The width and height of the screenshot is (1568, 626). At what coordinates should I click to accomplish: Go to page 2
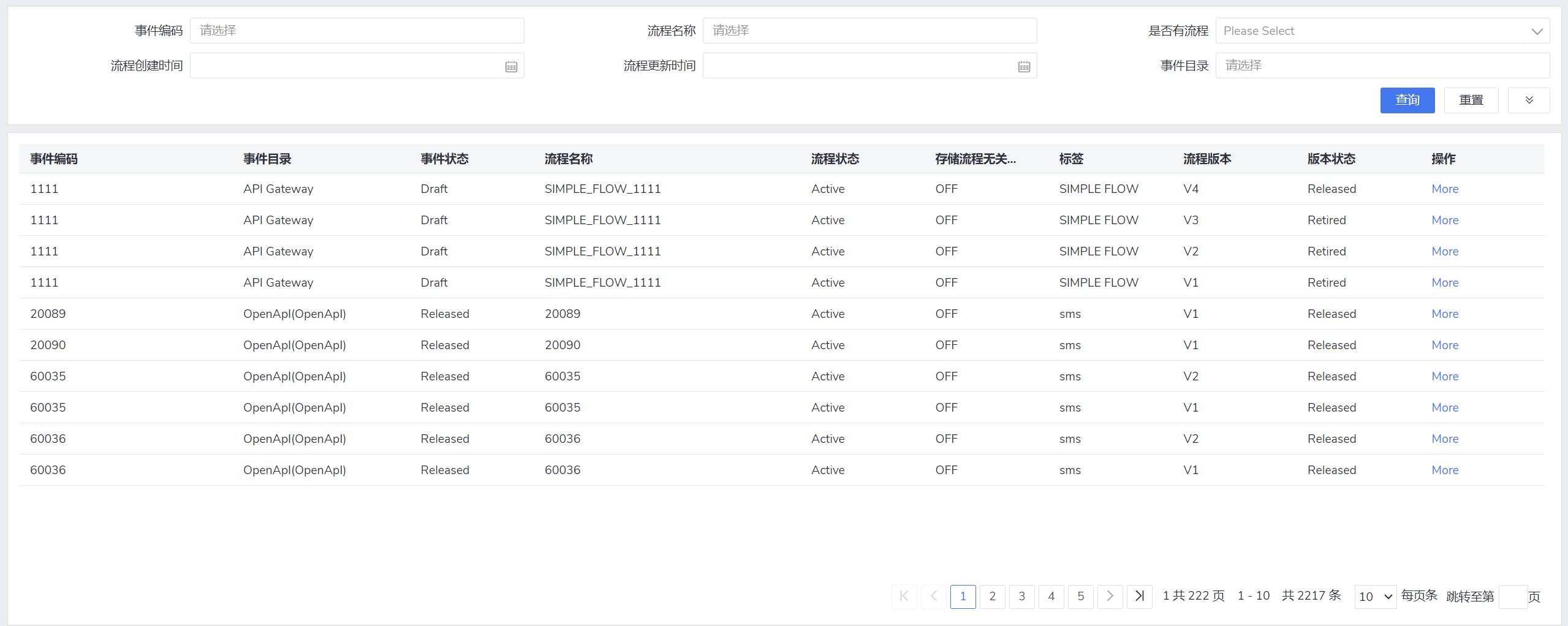click(992, 596)
